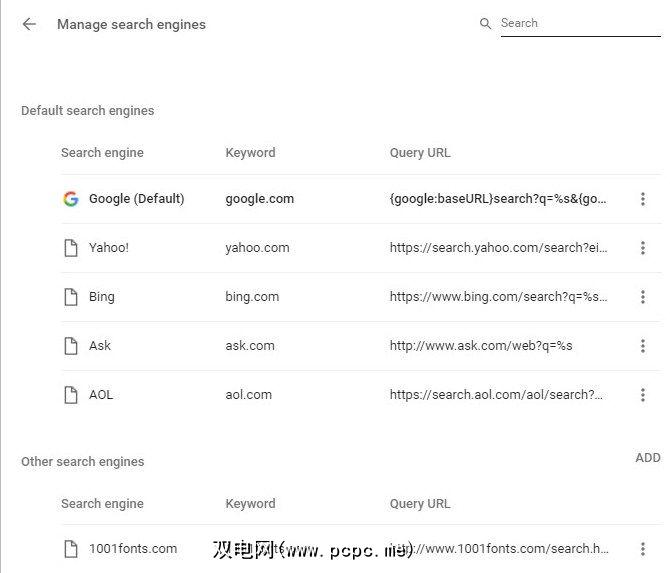The height and width of the screenshot is (573, 670).
Task: Open more actions menu for AOL
Action: click(642, 395)
